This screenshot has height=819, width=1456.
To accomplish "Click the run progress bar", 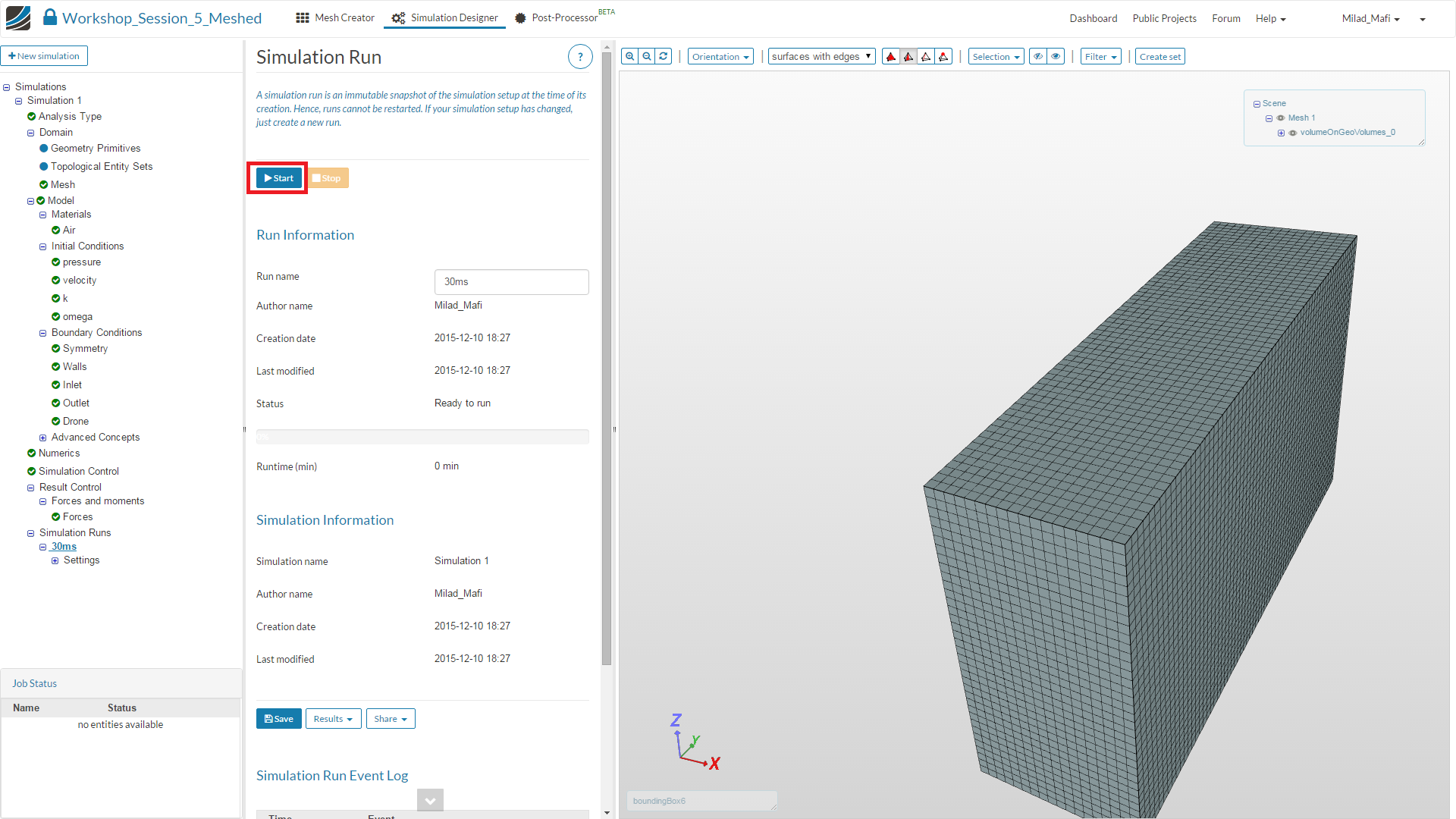I will click(422, 437).
